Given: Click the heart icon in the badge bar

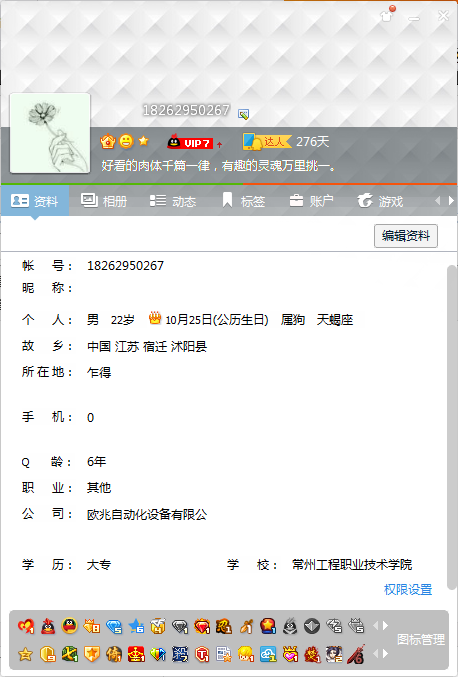Looking at the screenshot, I should pos(25,626).
